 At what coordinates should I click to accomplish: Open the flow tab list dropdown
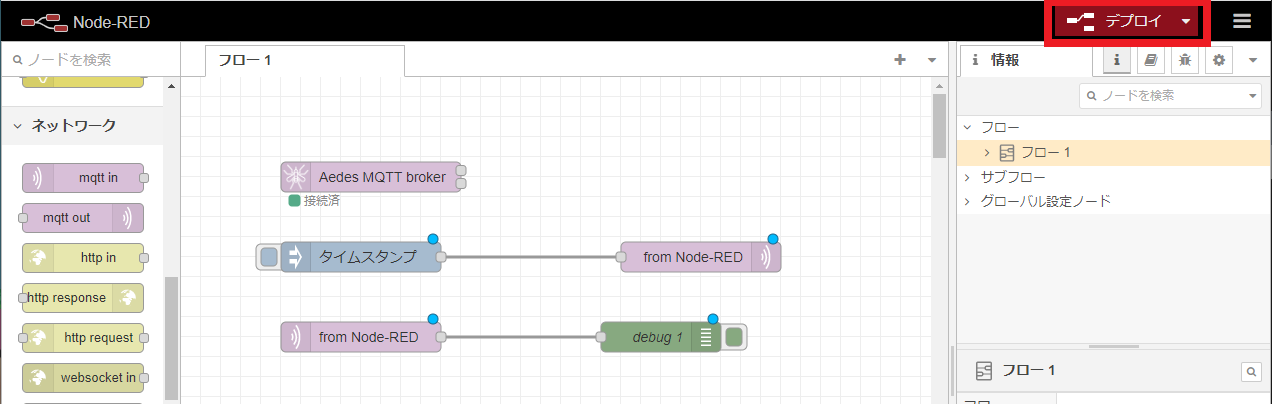click(932, 60)
